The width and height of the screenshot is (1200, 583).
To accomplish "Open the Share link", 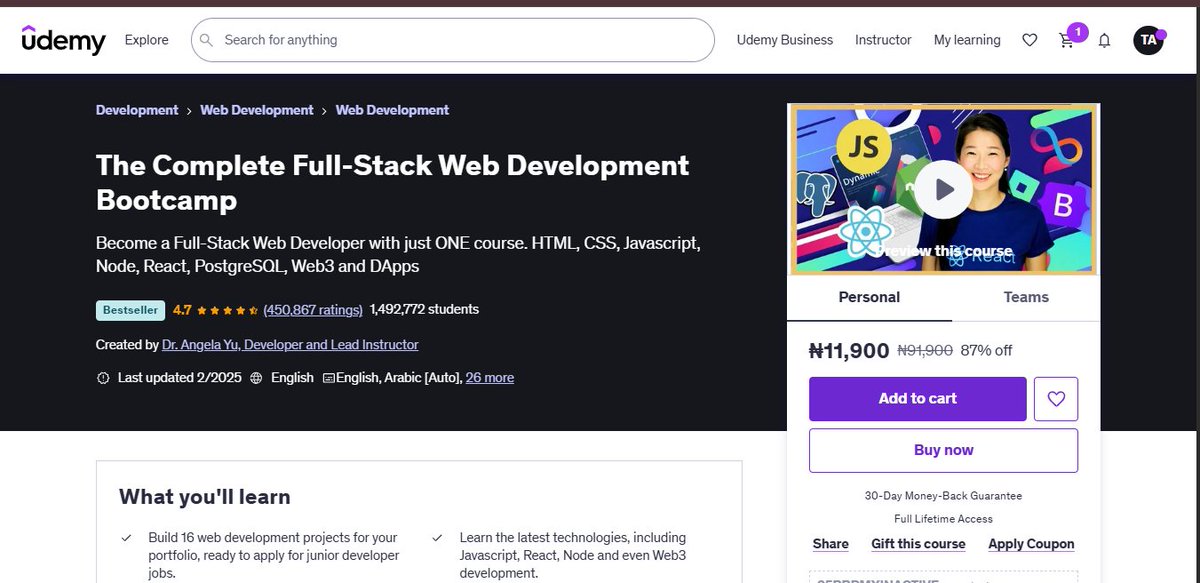I will click(830, 544).
